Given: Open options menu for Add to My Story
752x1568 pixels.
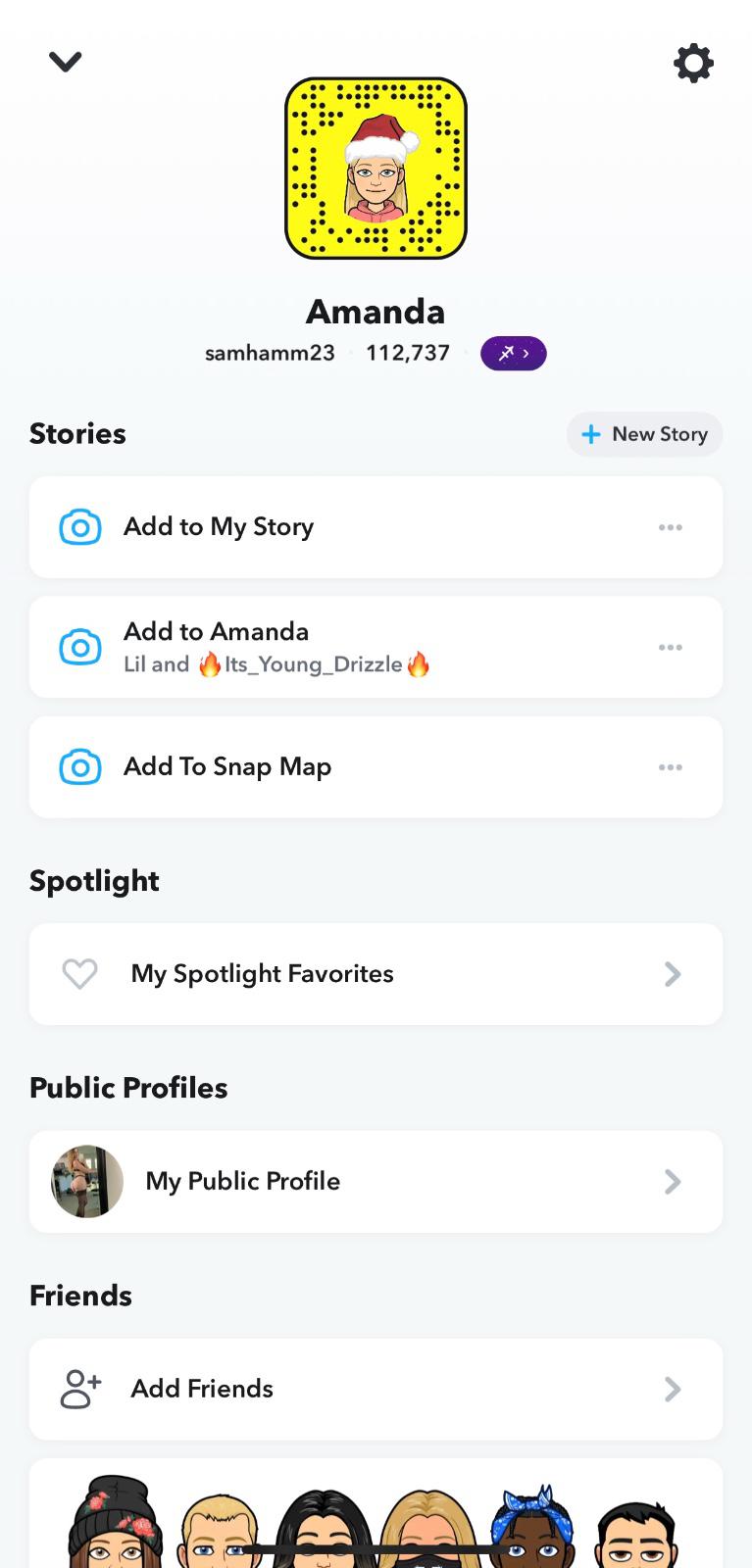Looking at the screenshot, I should [671, 527].
